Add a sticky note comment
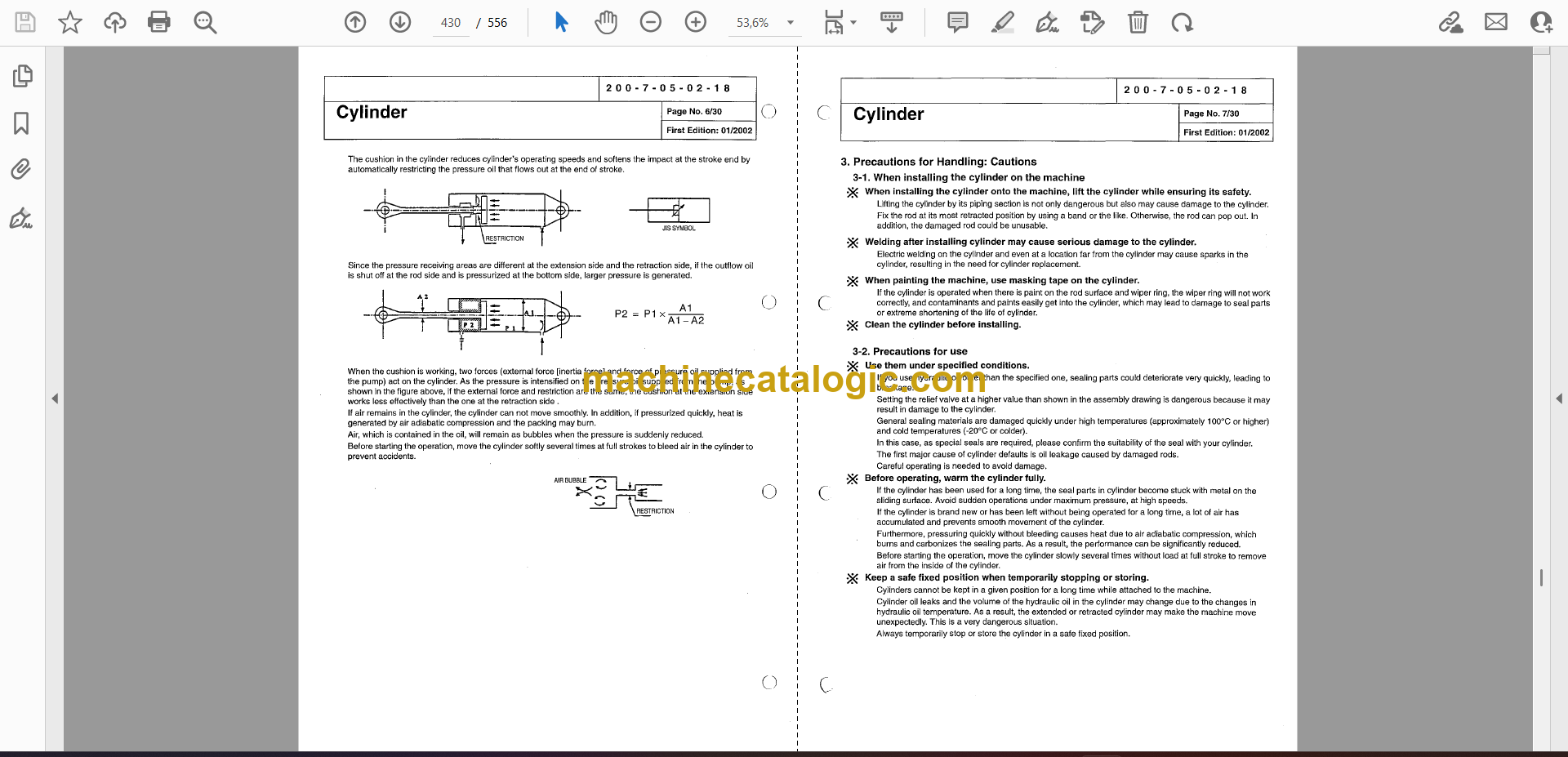 pos(958,22)
